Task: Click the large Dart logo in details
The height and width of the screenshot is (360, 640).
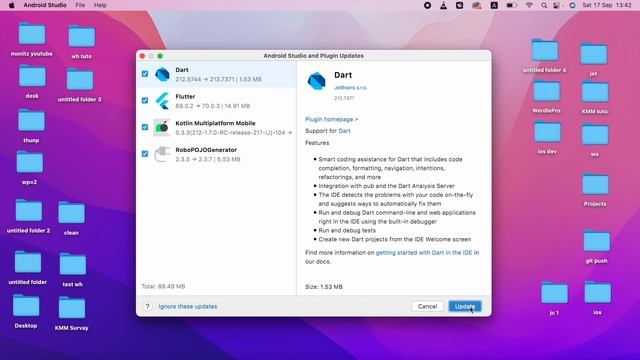Action: [x=316, y=80]
